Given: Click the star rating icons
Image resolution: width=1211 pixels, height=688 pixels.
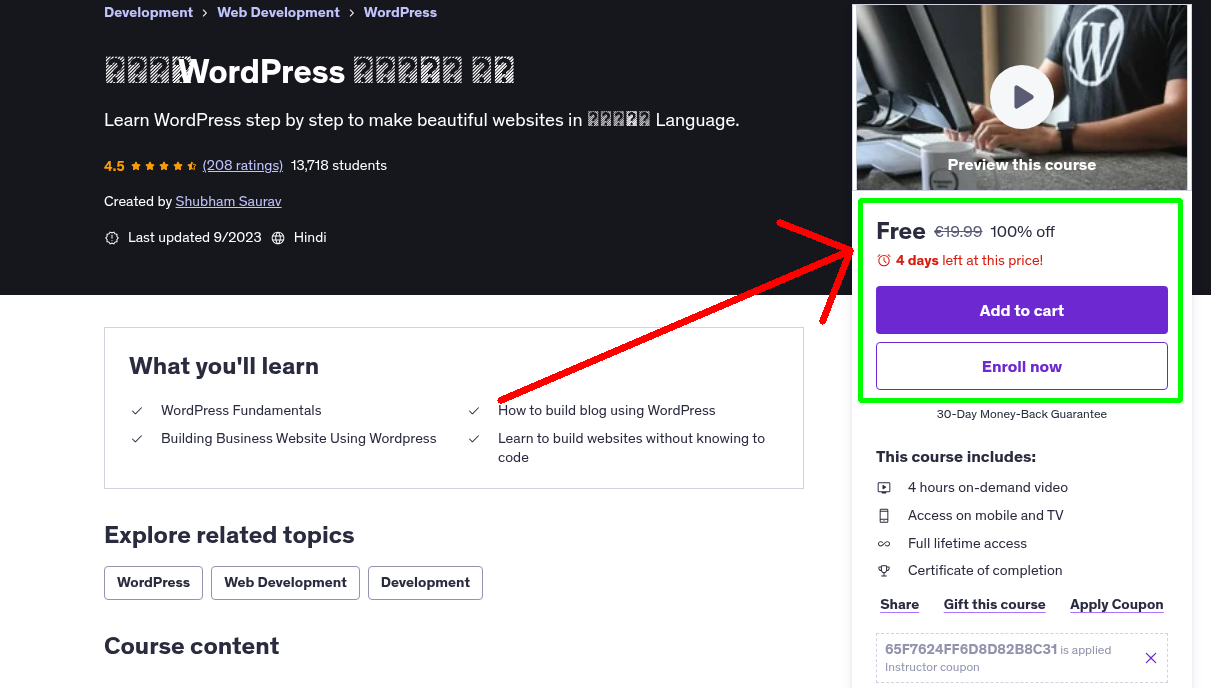Looking at the screenshot, I should 164,166.
